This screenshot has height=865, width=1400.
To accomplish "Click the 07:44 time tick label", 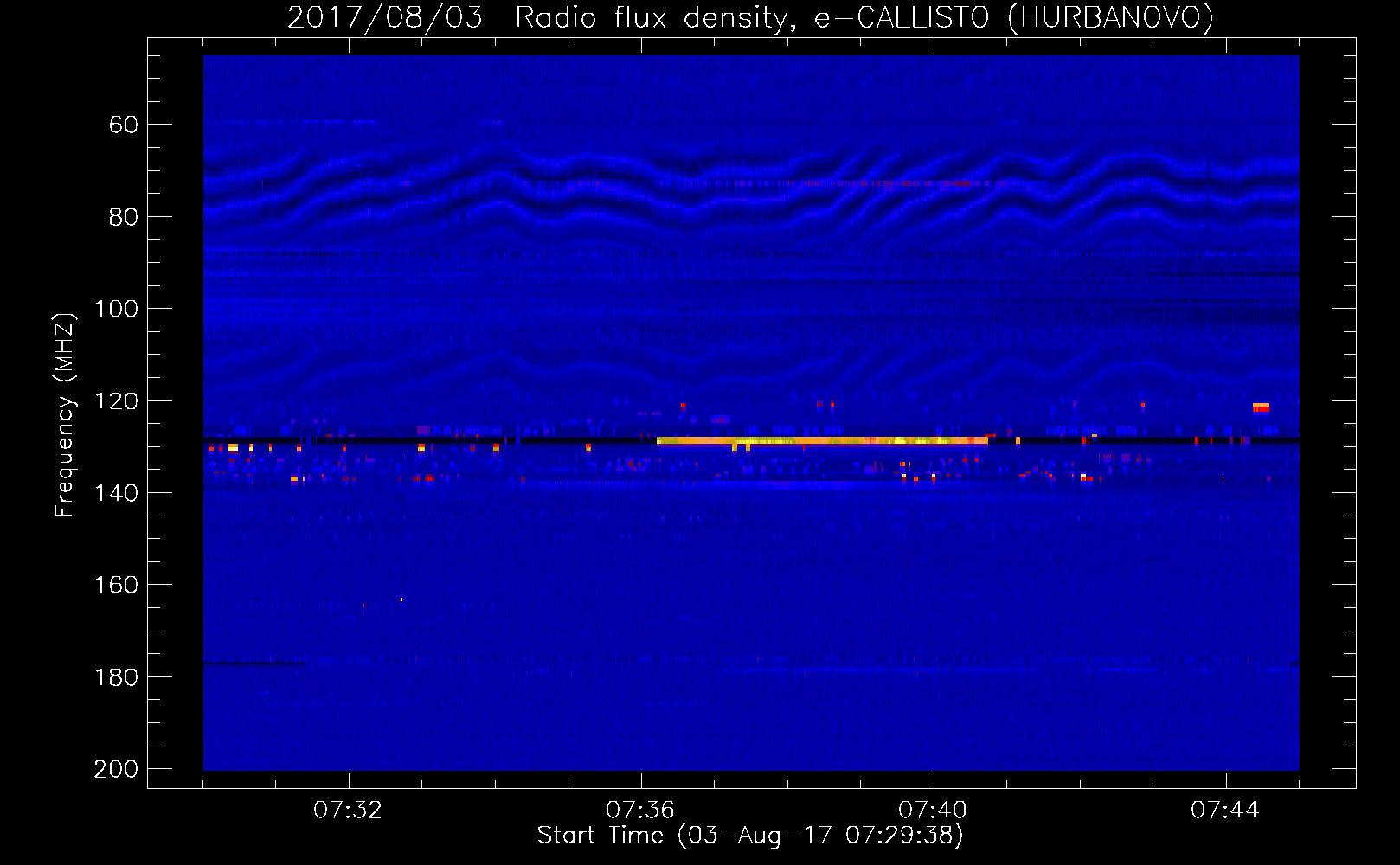I will 1225,811.
